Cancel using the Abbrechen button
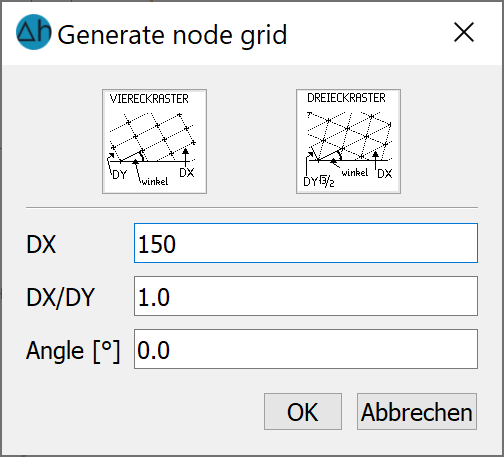The width and height of the screenshot is (504, 457). pyautogui.click(x=417, y=411)
